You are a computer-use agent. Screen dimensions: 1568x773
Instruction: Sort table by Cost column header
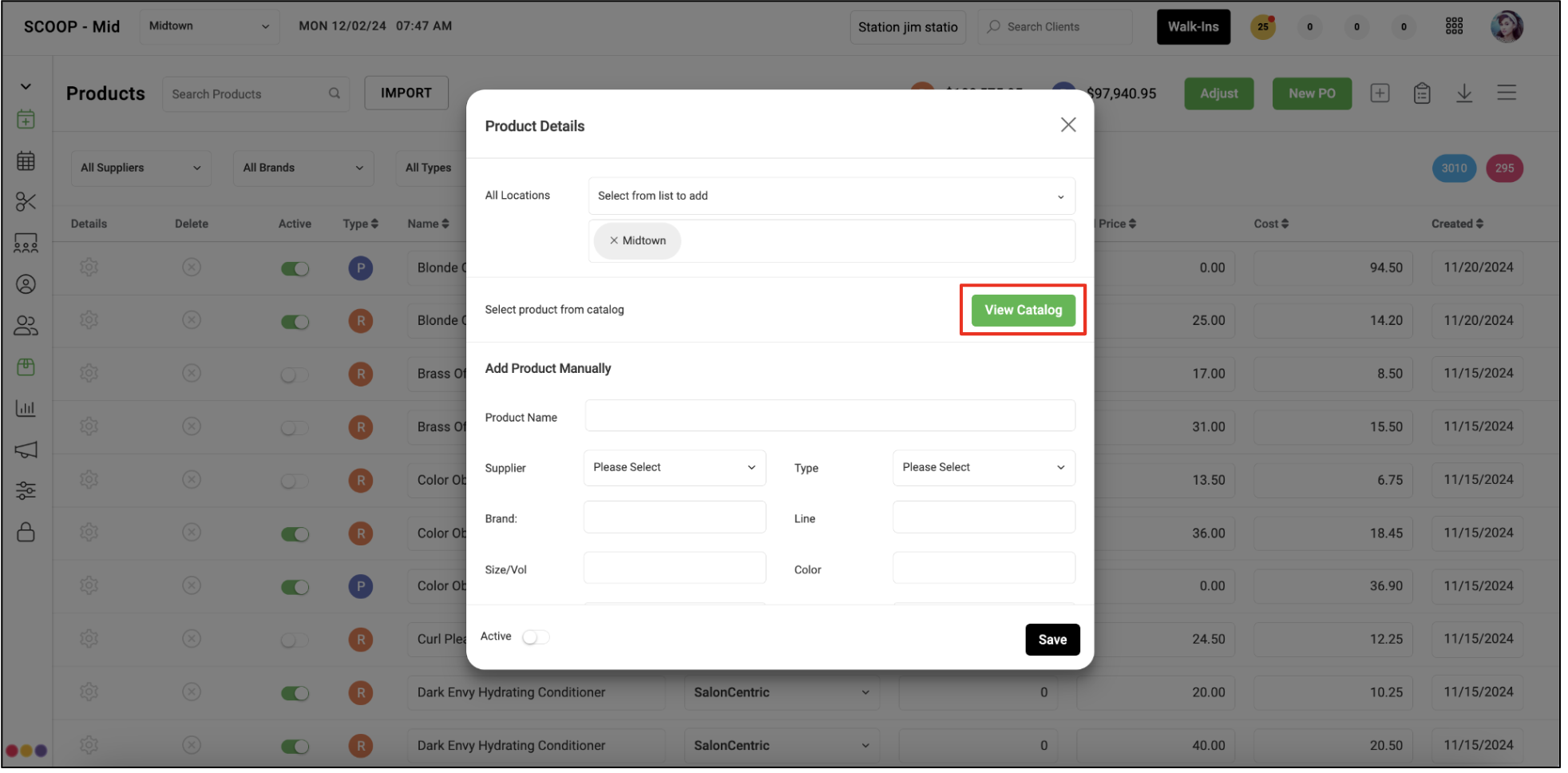tap(1271, 224)
